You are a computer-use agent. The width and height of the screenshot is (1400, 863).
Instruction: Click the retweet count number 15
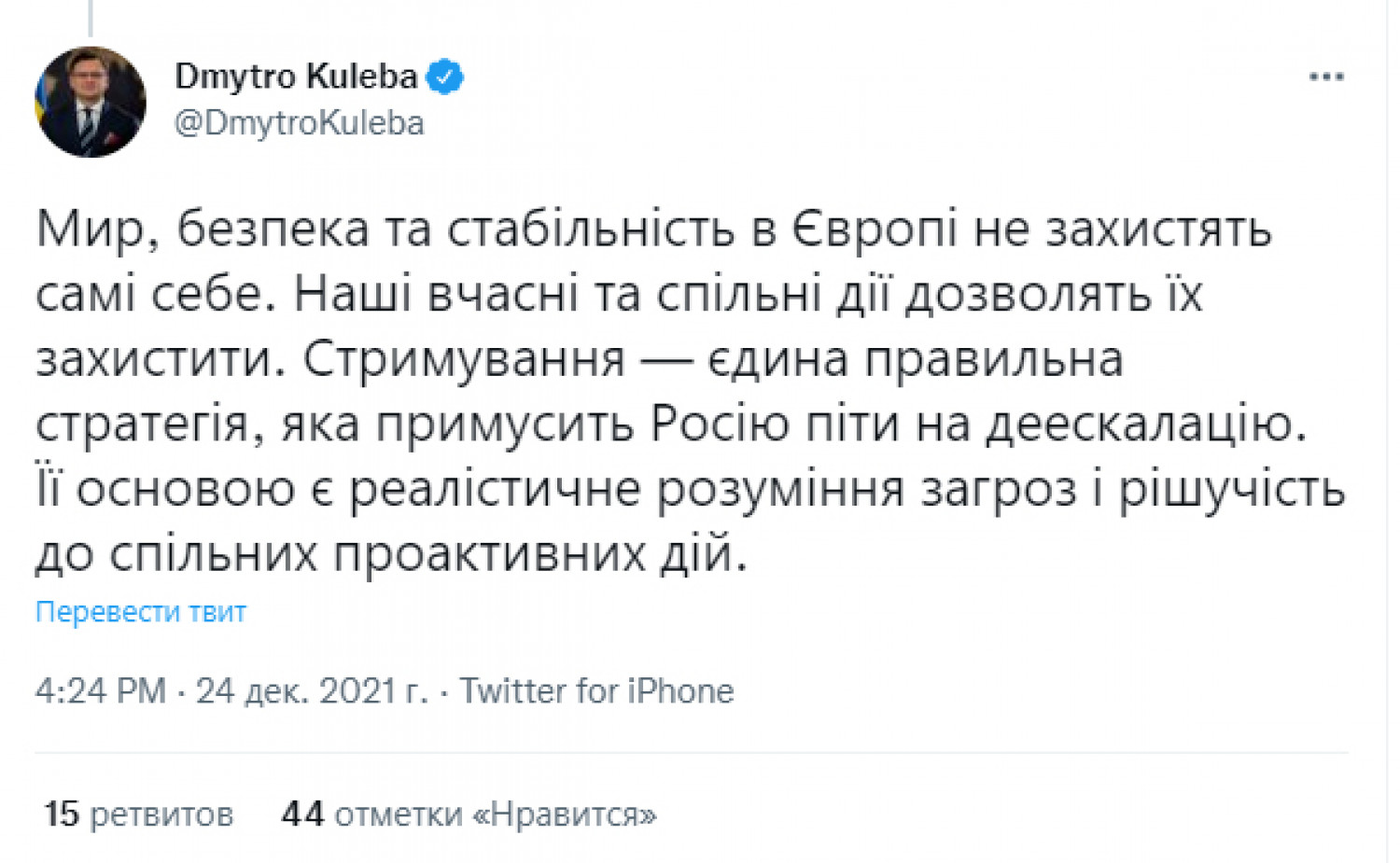(x=62, y=814)
